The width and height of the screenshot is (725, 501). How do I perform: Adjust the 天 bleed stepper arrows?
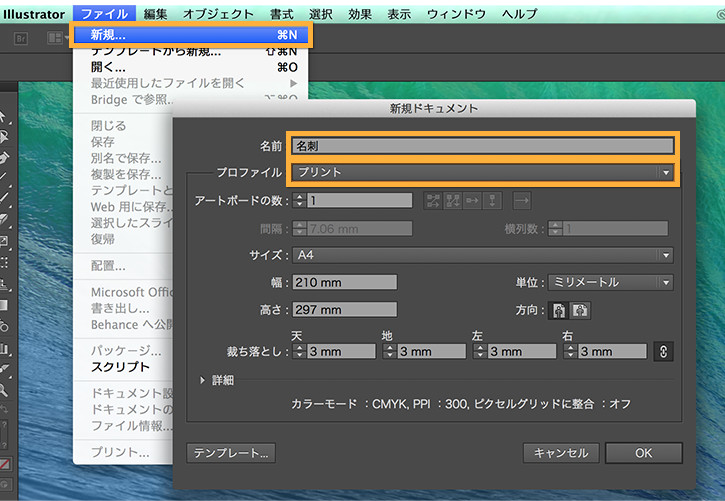click(x=299, y=351)
